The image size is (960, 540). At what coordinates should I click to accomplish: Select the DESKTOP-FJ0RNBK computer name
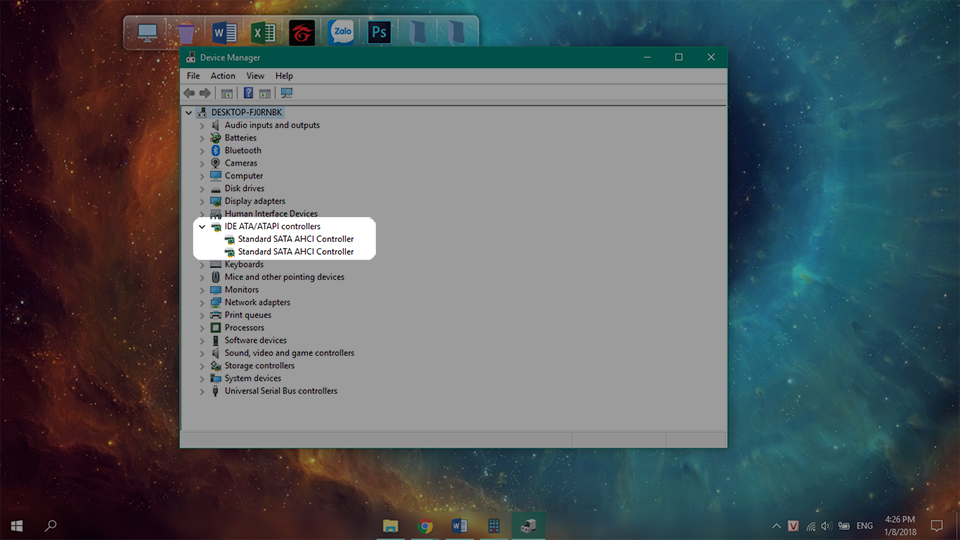point(247,112)
